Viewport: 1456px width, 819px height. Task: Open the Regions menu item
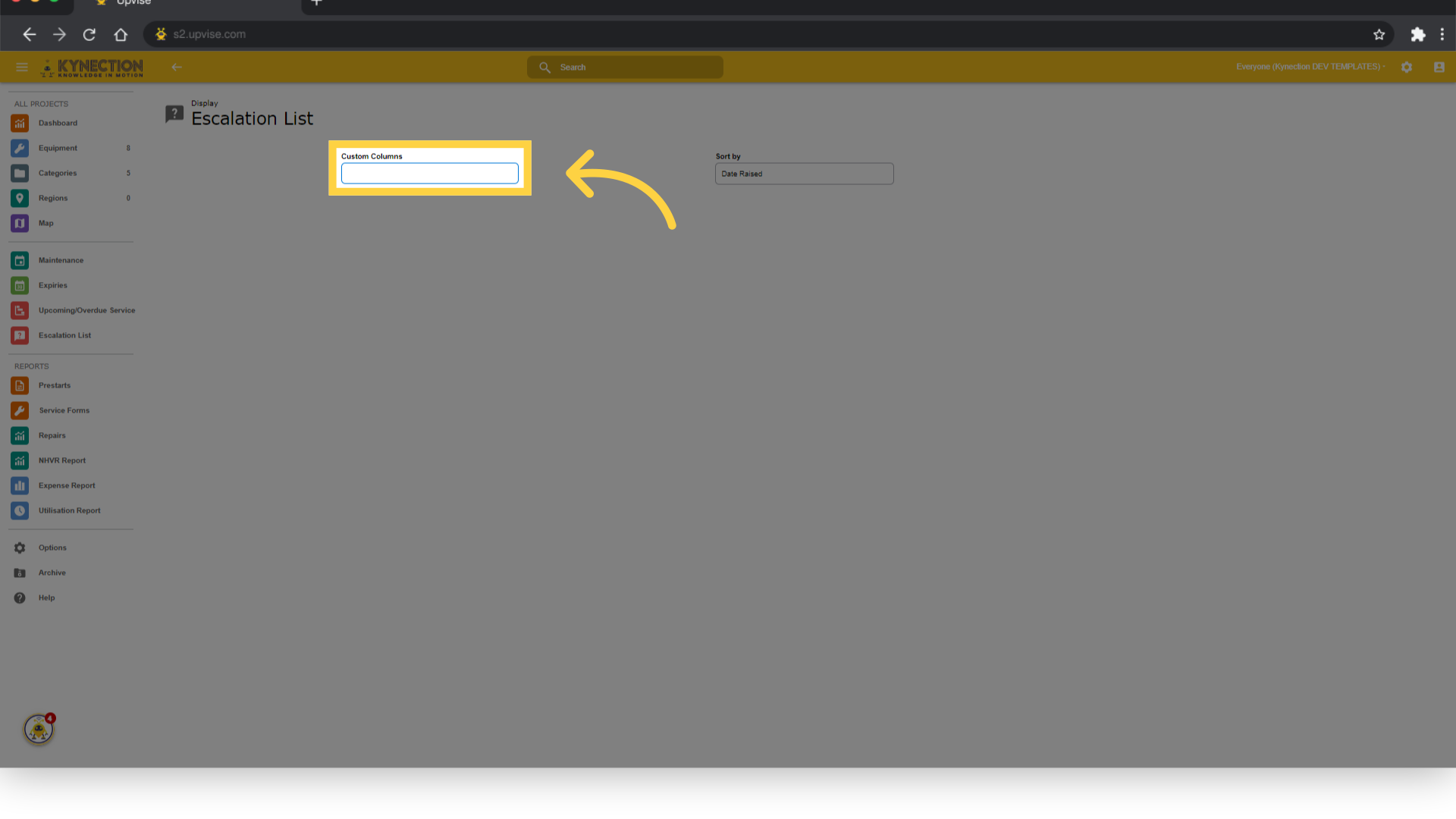tap(53, 198)
